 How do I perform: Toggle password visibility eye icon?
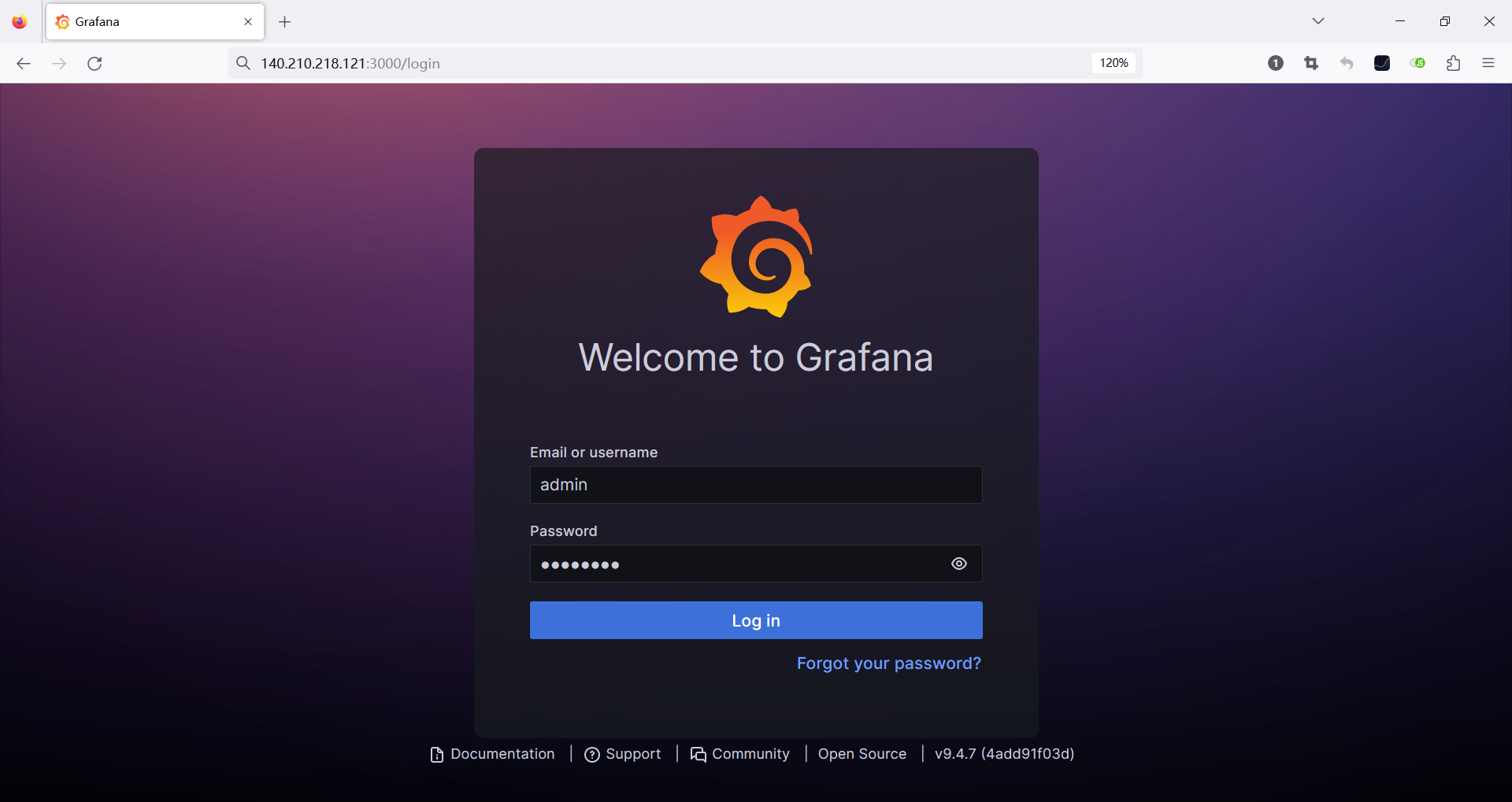[x=958, y=564]
